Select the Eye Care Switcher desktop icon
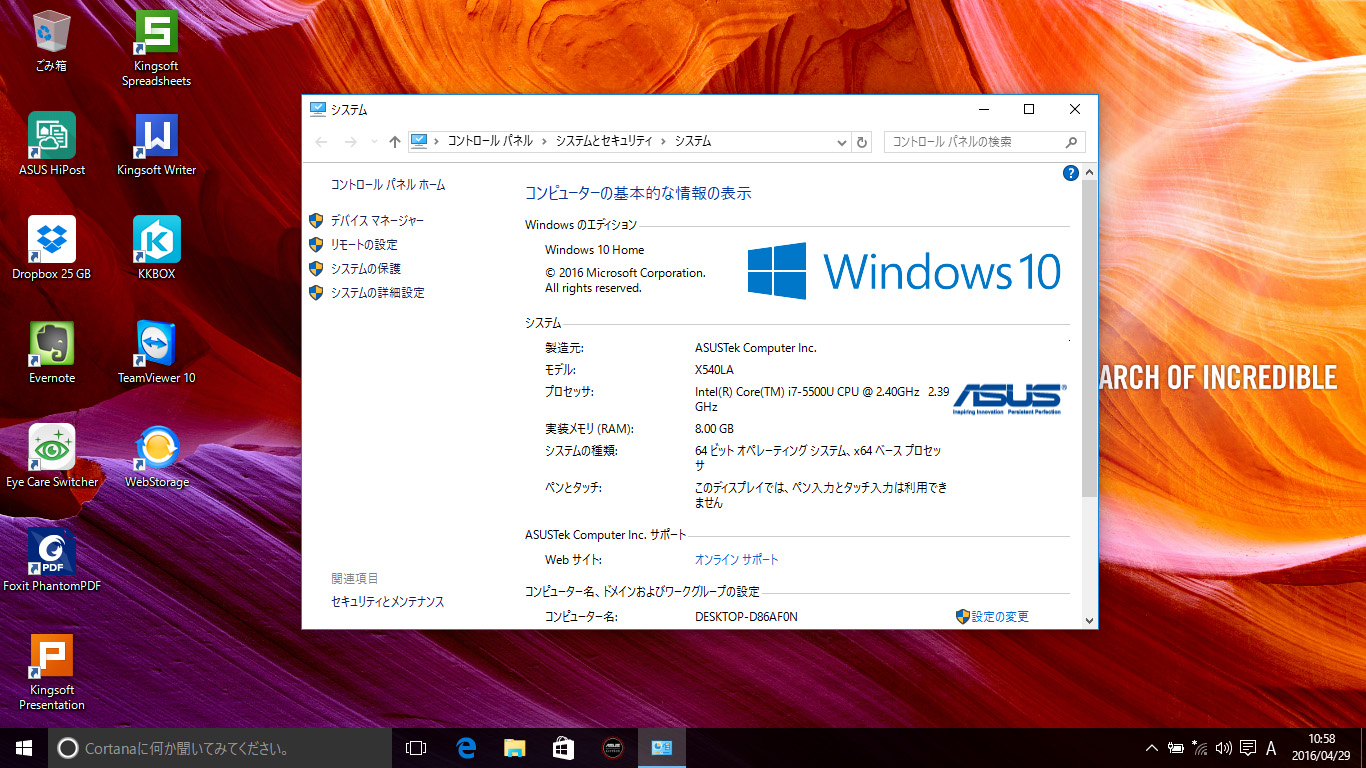 [x=52, y=456]
